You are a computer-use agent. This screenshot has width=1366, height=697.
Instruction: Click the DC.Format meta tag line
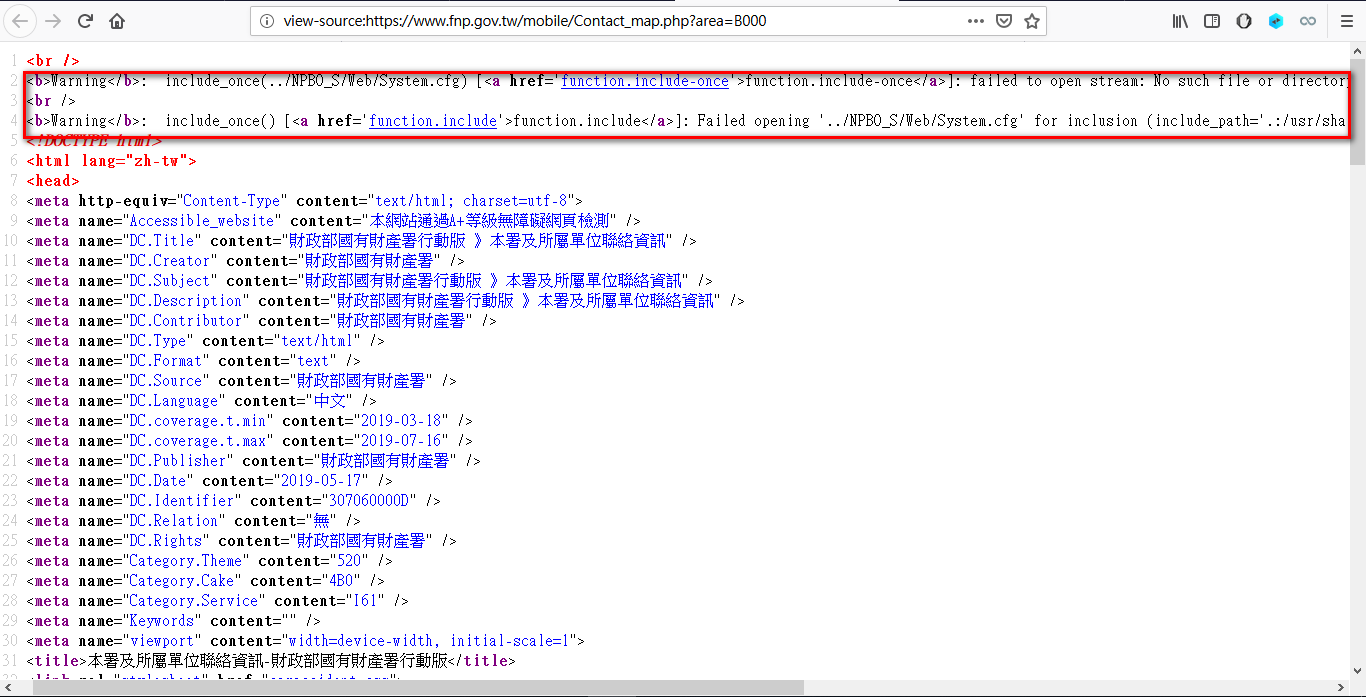[194, 361]
